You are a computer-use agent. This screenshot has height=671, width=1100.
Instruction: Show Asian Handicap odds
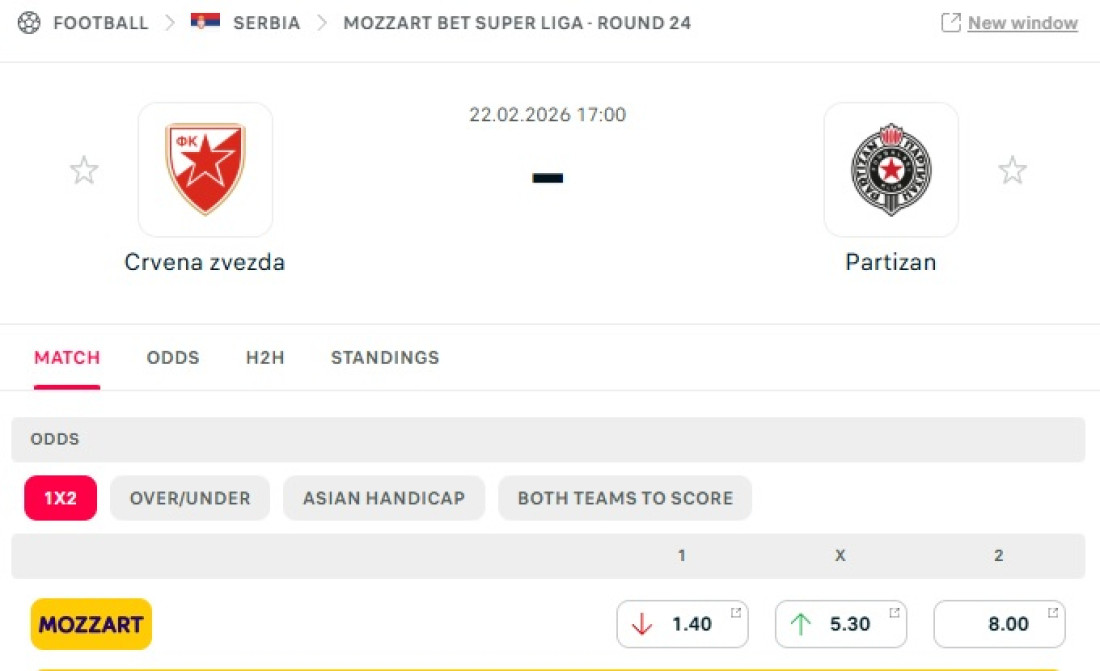point(384,498)
